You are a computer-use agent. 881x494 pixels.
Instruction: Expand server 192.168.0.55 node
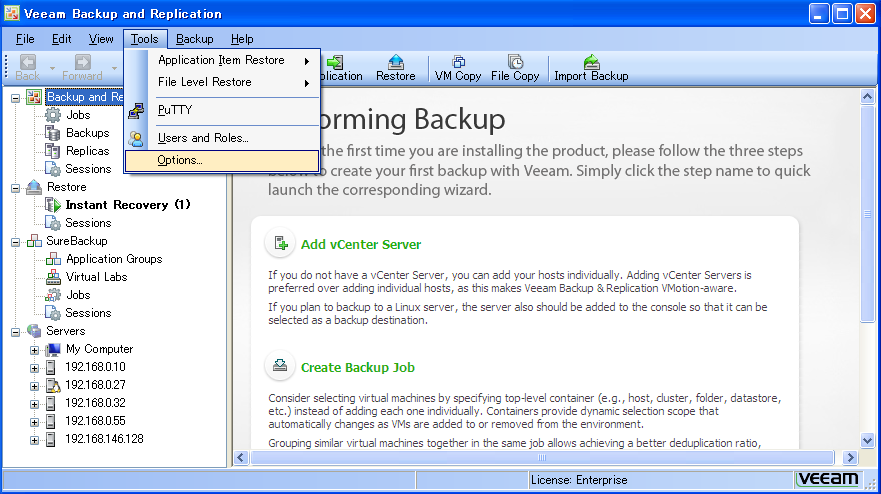(34, 422)
